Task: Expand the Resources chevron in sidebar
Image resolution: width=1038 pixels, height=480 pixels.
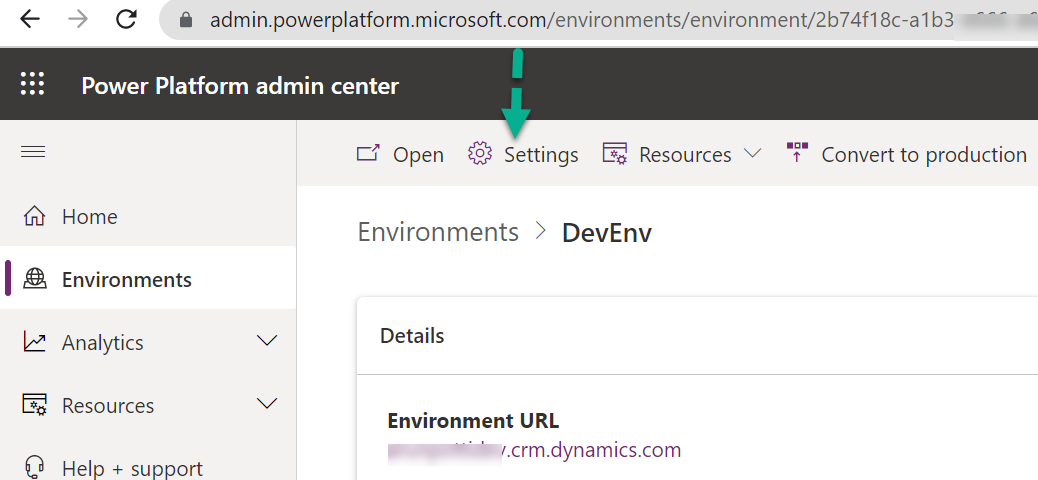Action: click(267, 405)
